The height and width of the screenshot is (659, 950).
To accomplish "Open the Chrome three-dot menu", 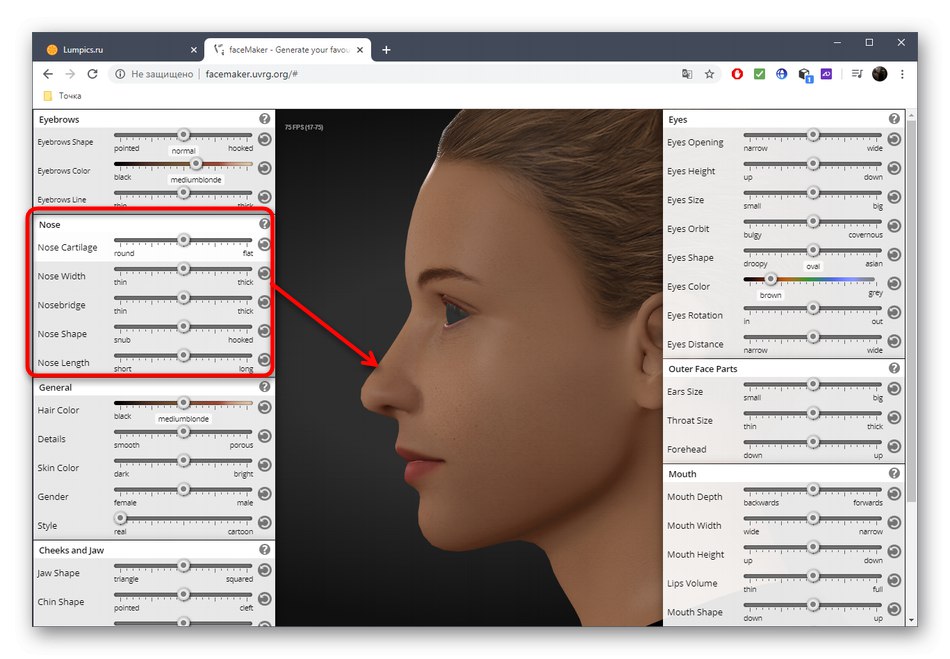I will tap(903, 74).
